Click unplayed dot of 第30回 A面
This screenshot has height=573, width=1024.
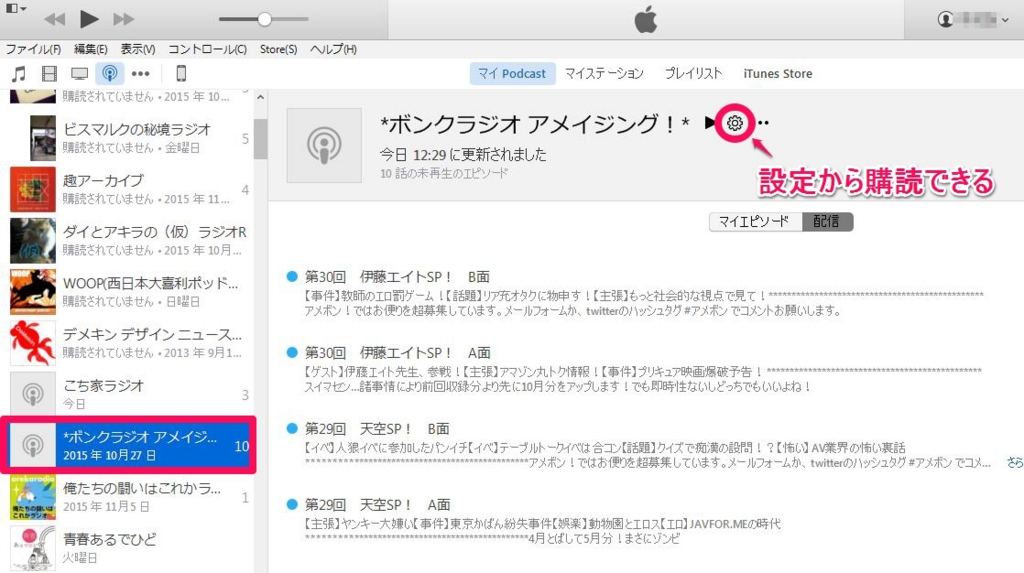(x=292, y=352)
